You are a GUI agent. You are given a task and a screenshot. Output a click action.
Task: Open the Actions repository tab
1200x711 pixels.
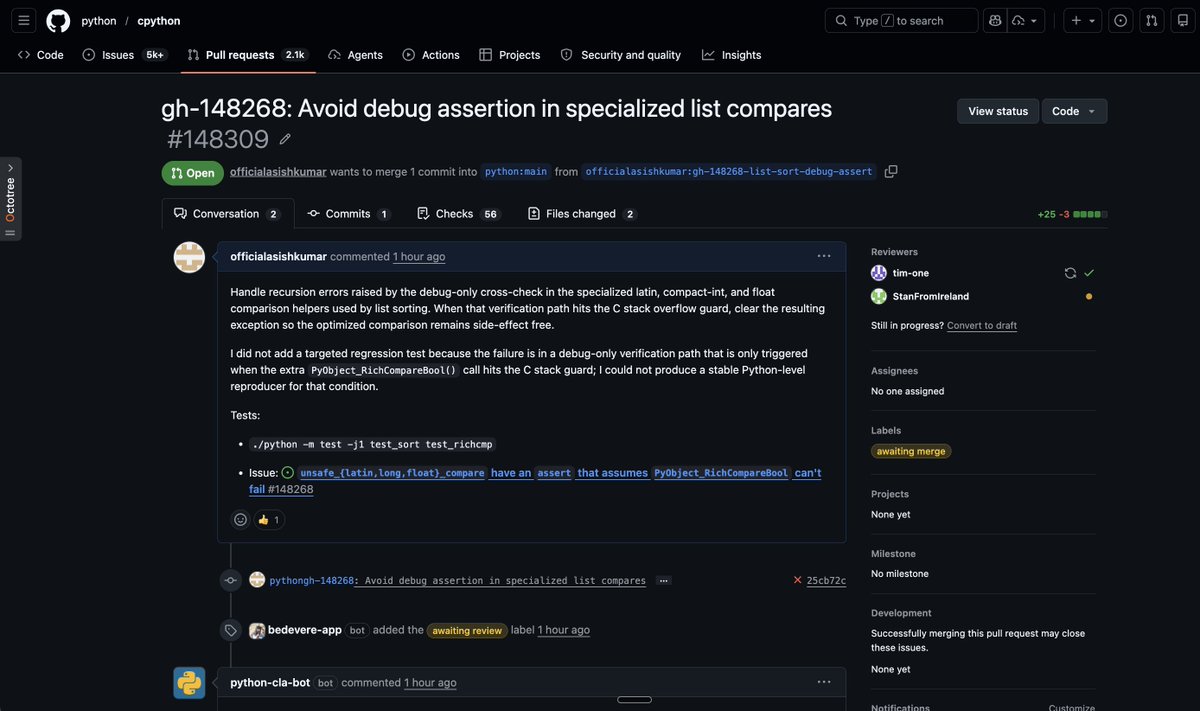click(x=431, y=55)
